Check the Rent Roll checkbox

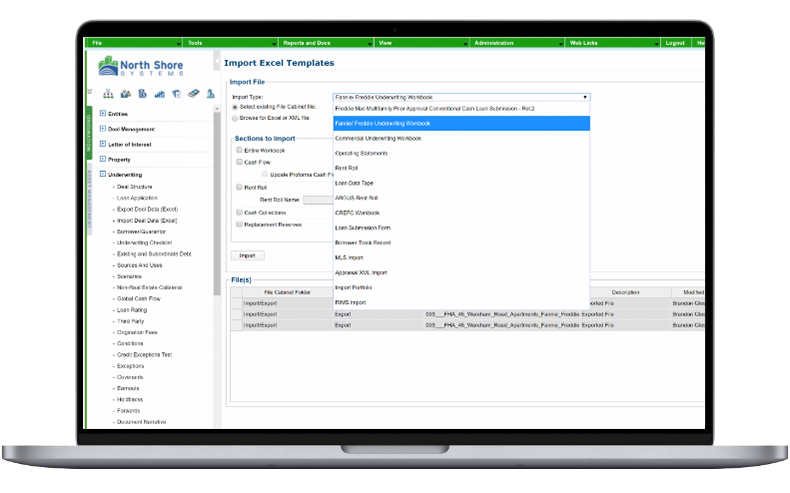pos(240,187)
